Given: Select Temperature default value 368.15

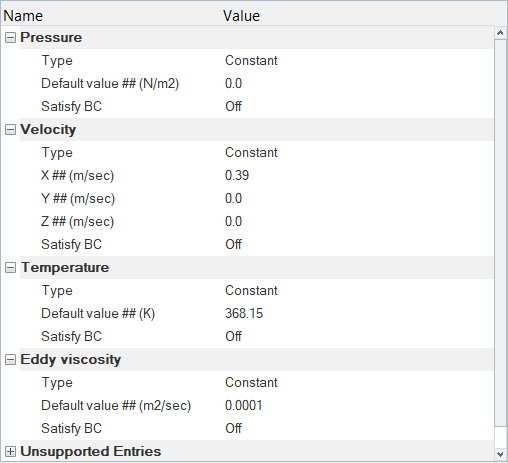Looking at the screenshot, I should tap(357, 314).
